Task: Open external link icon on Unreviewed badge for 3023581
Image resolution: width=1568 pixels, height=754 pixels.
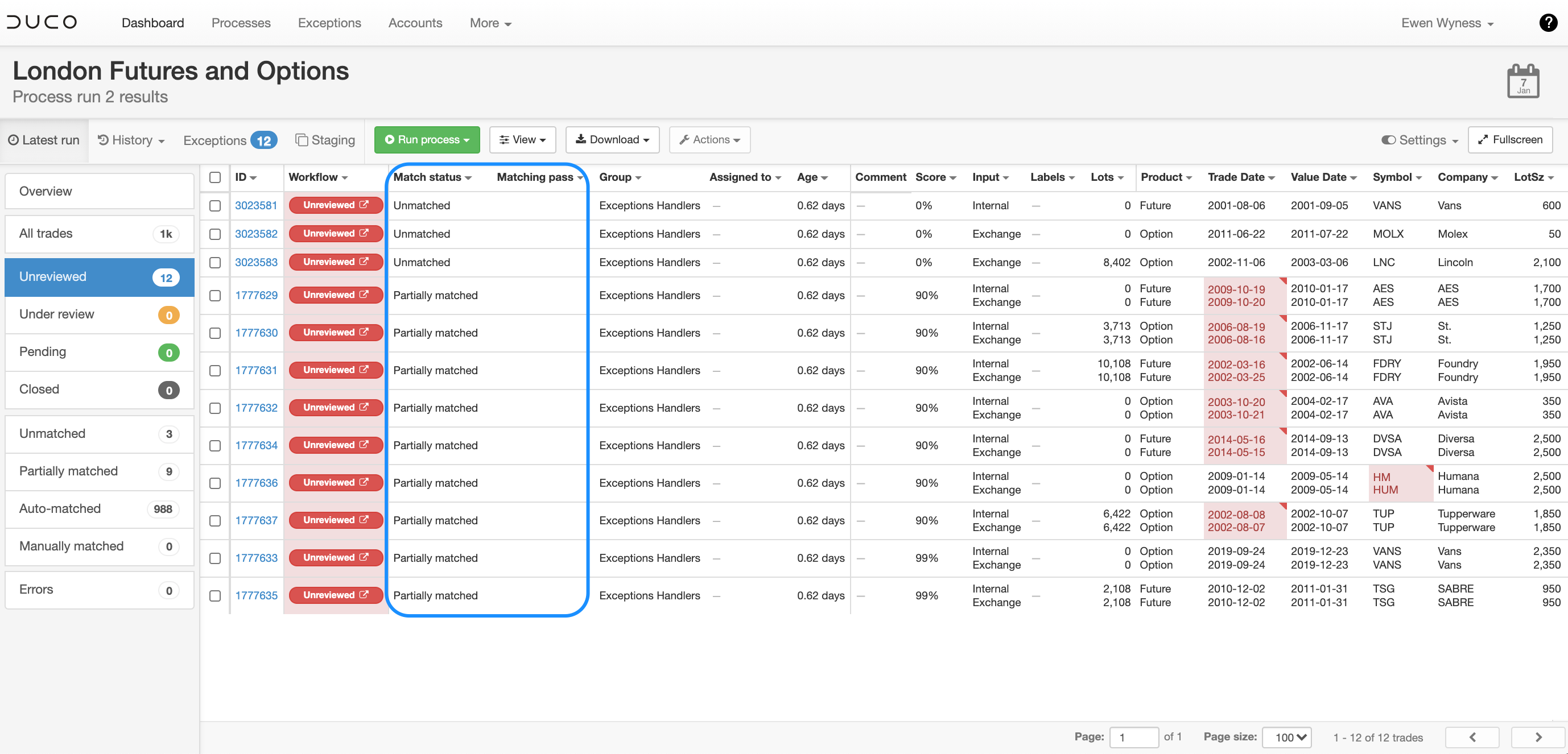Action: [364, 205]
